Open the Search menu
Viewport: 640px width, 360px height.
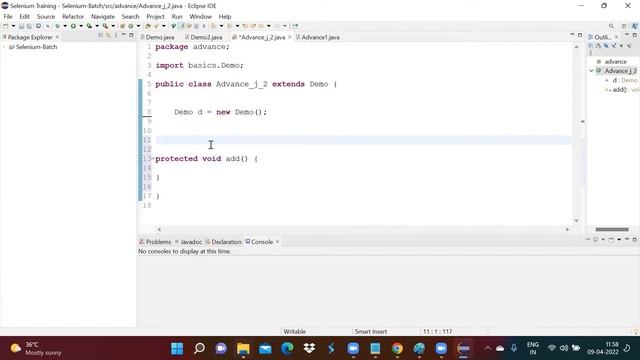(x=130, y=16)
